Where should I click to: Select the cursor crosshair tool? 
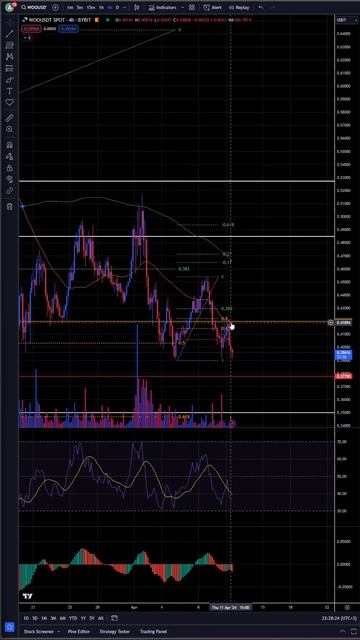[9, 22]
